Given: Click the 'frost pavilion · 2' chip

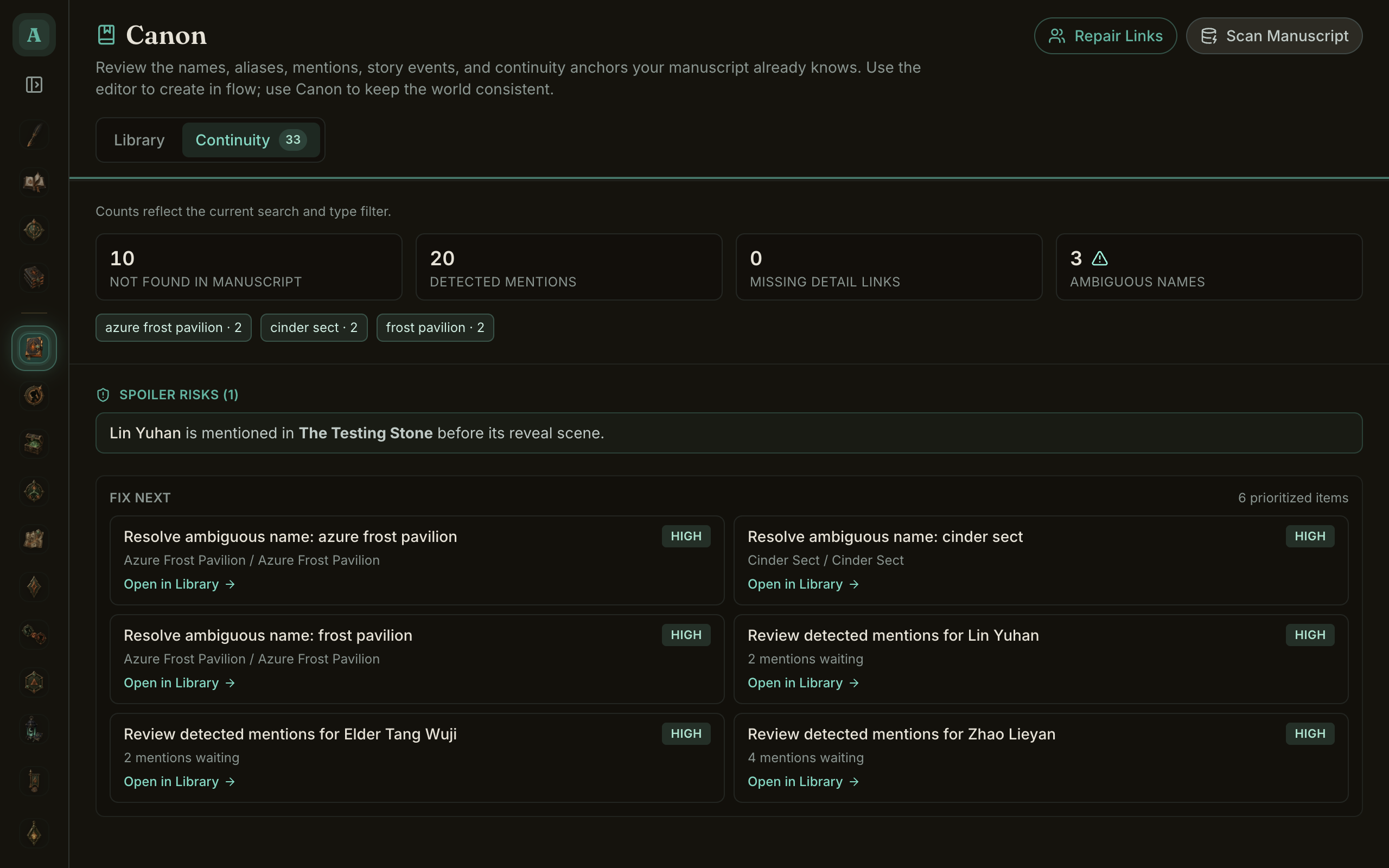Looking at the screenshot, I should click(435, 328).
